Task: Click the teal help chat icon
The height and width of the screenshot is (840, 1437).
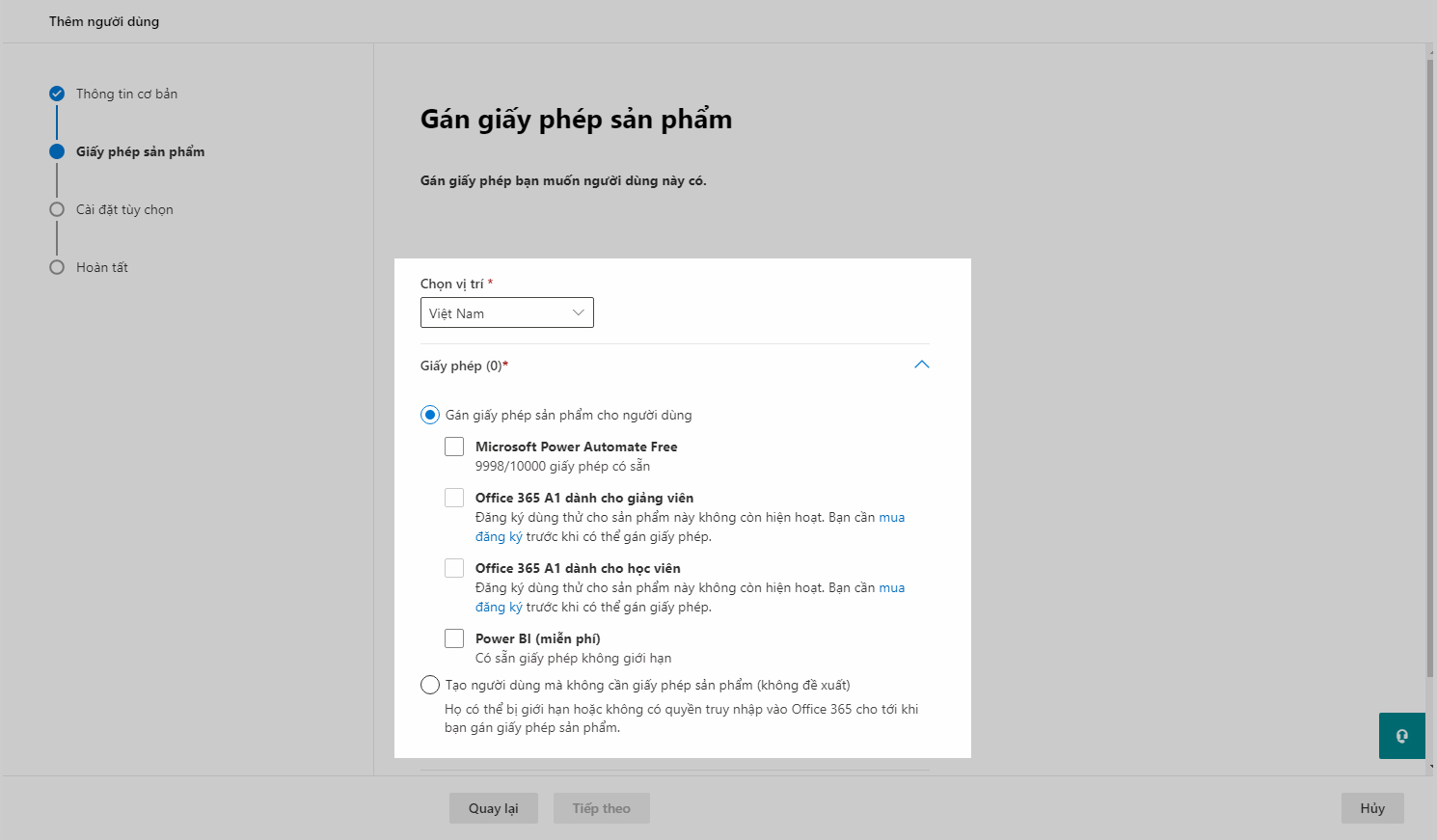Action: point(1401,736)
